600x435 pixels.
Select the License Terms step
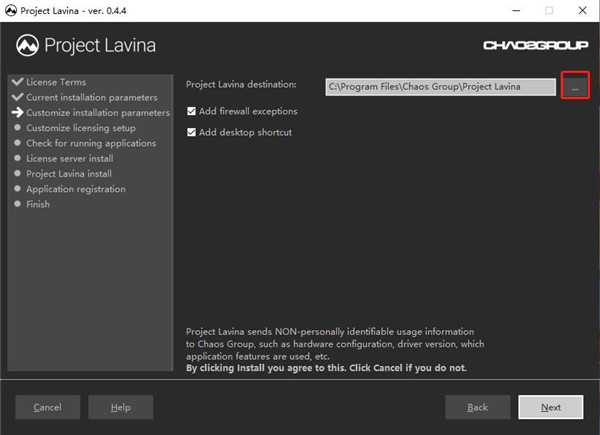point(56,82)
